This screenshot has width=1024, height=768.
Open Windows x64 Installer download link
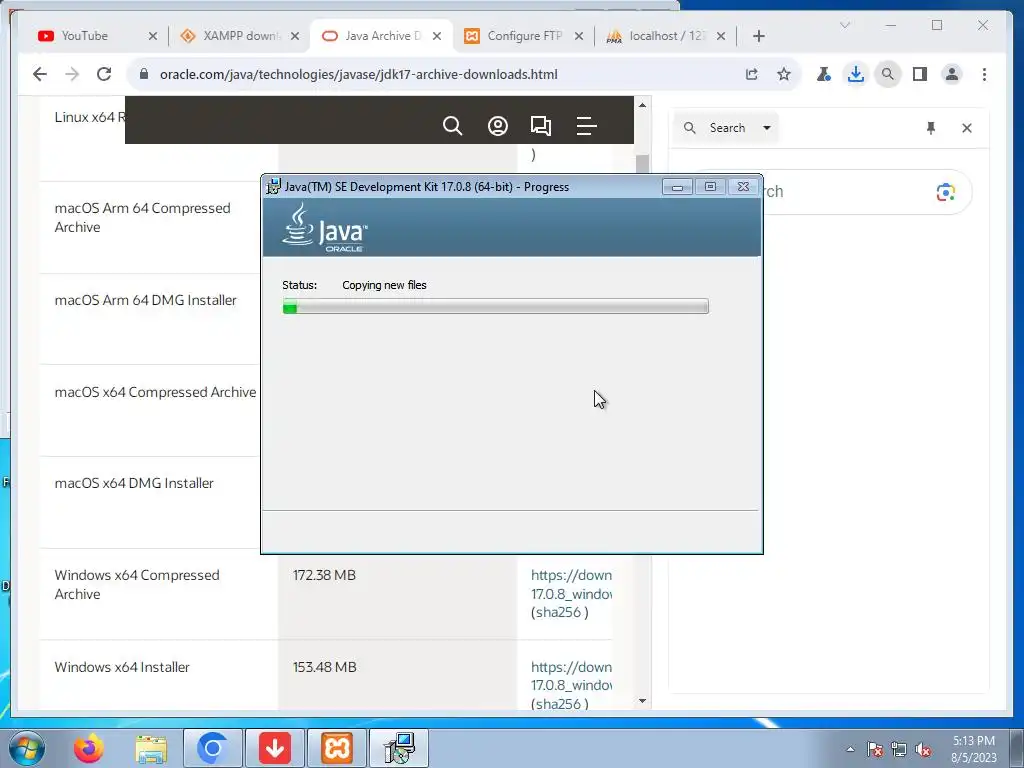point(571,677)
